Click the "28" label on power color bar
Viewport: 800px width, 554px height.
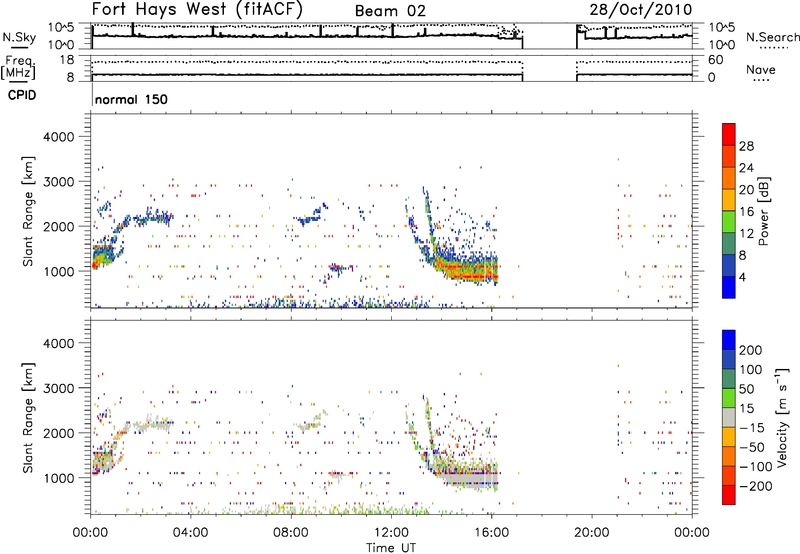[746, 146]
